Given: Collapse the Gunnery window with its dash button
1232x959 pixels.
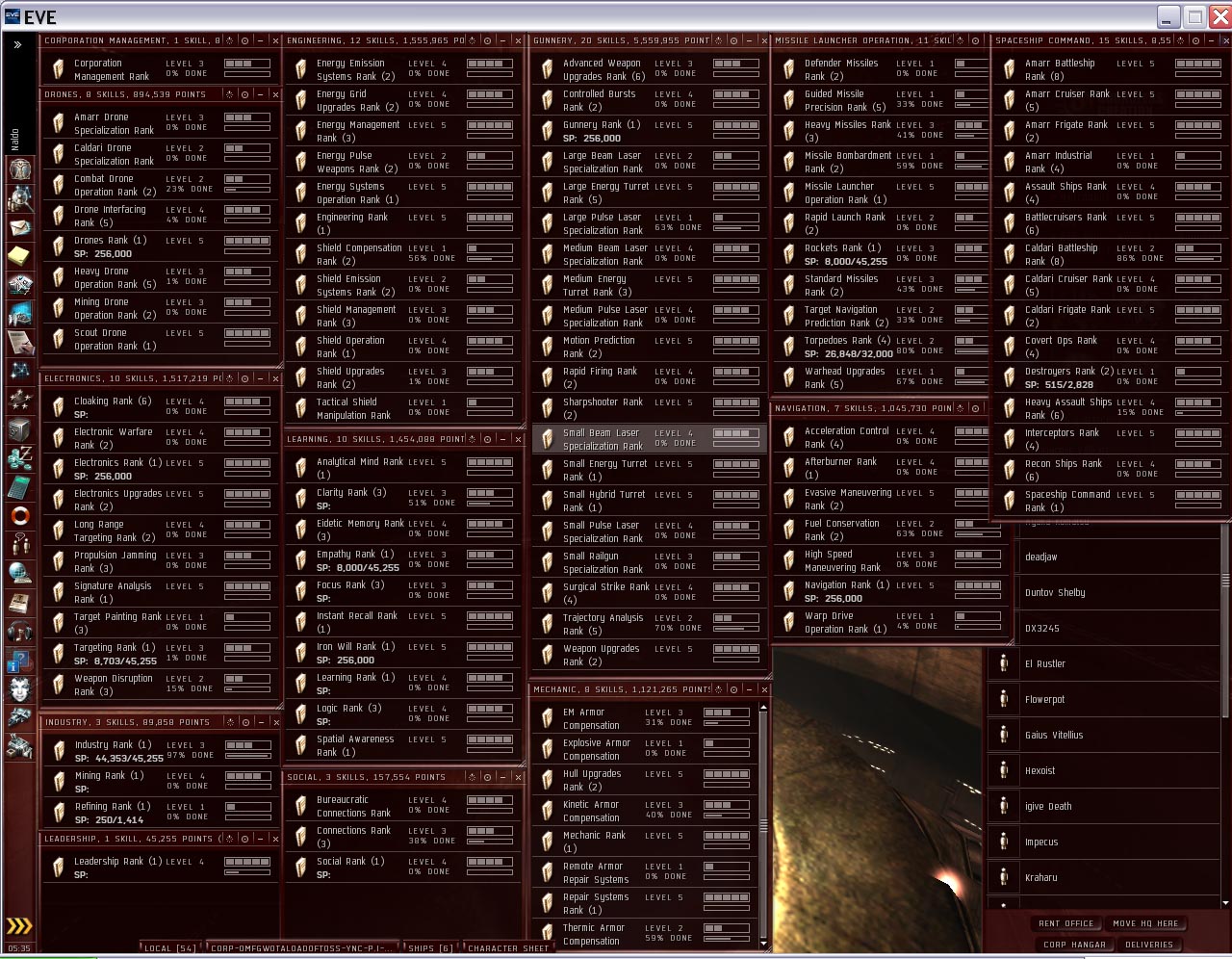Looking at the screenshot, I should [x=749, y=40].
